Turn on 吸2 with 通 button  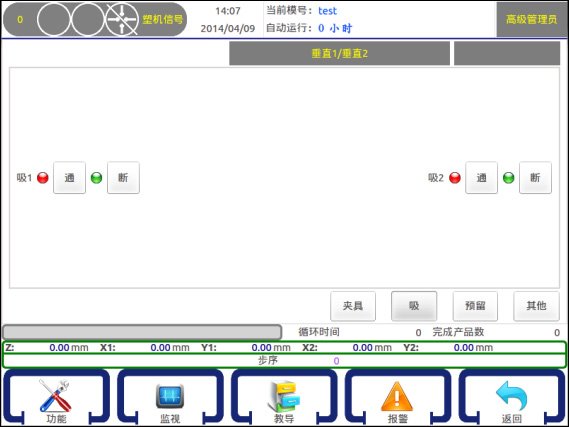(481, 177)
